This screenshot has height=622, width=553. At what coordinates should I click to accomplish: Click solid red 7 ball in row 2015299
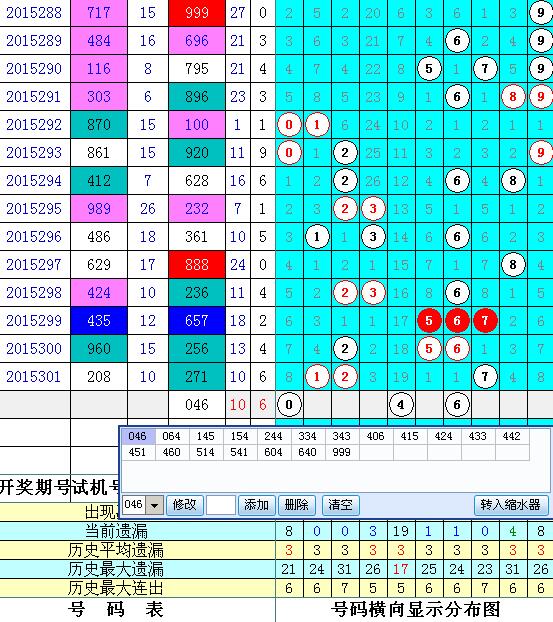tap(485, 321)
